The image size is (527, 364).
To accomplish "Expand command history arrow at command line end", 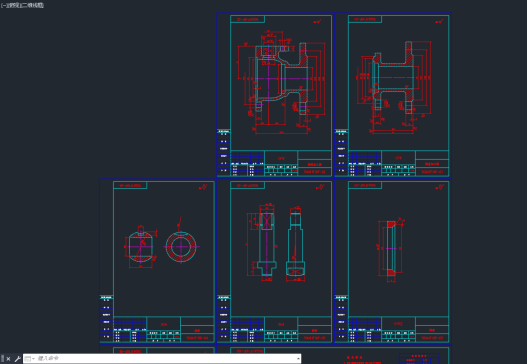I will pos(298,359).
